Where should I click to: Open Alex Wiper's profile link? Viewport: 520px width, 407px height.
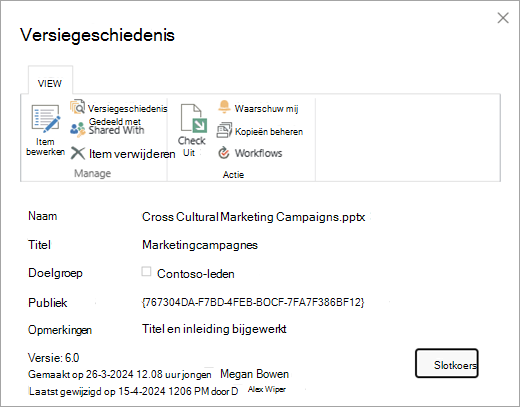267,389
